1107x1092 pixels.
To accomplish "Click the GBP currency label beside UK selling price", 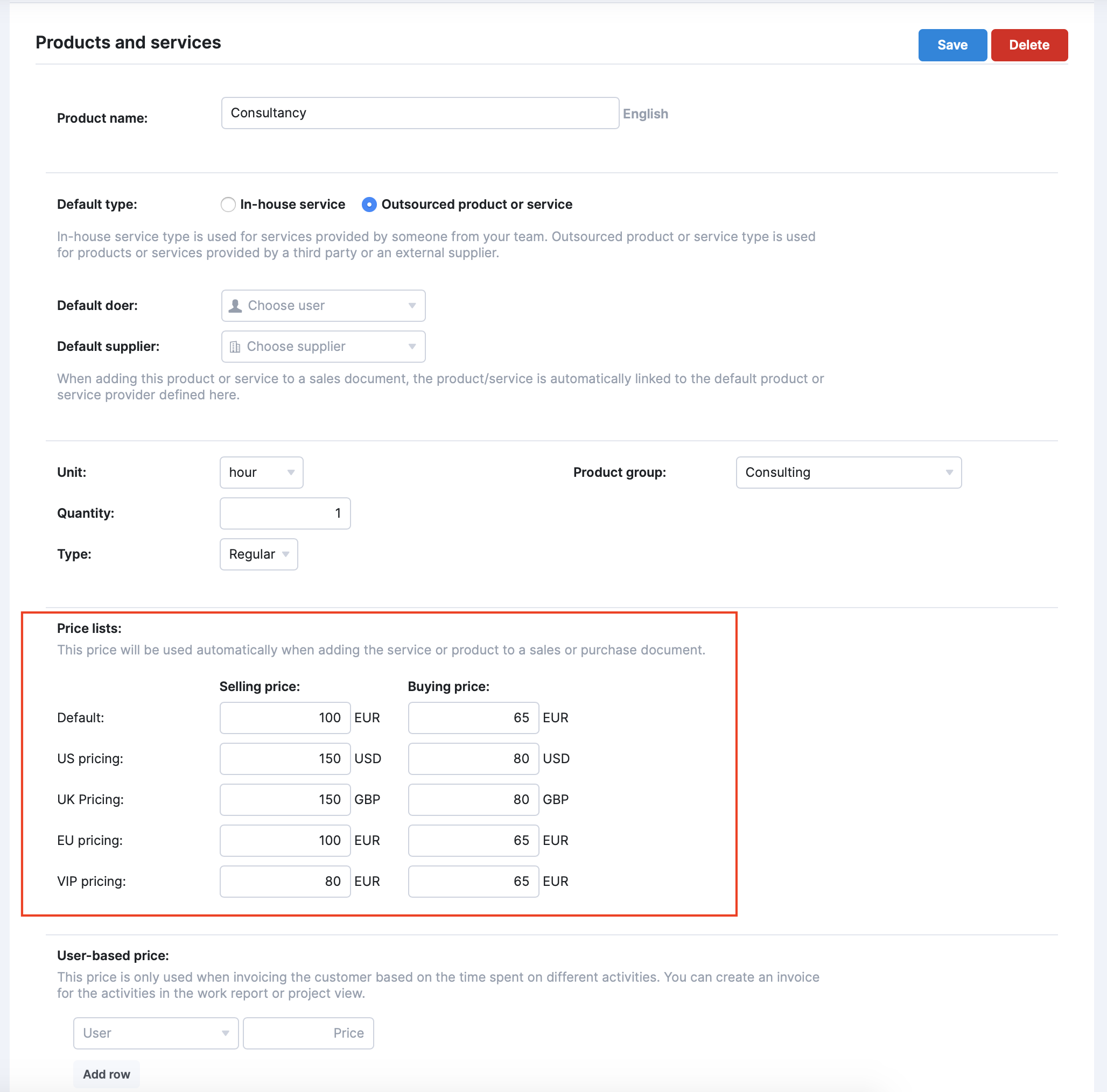I will 367,799.
